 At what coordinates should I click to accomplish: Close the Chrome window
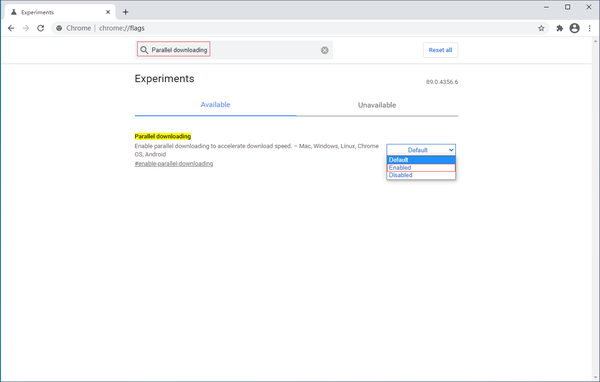click(589, 7)
